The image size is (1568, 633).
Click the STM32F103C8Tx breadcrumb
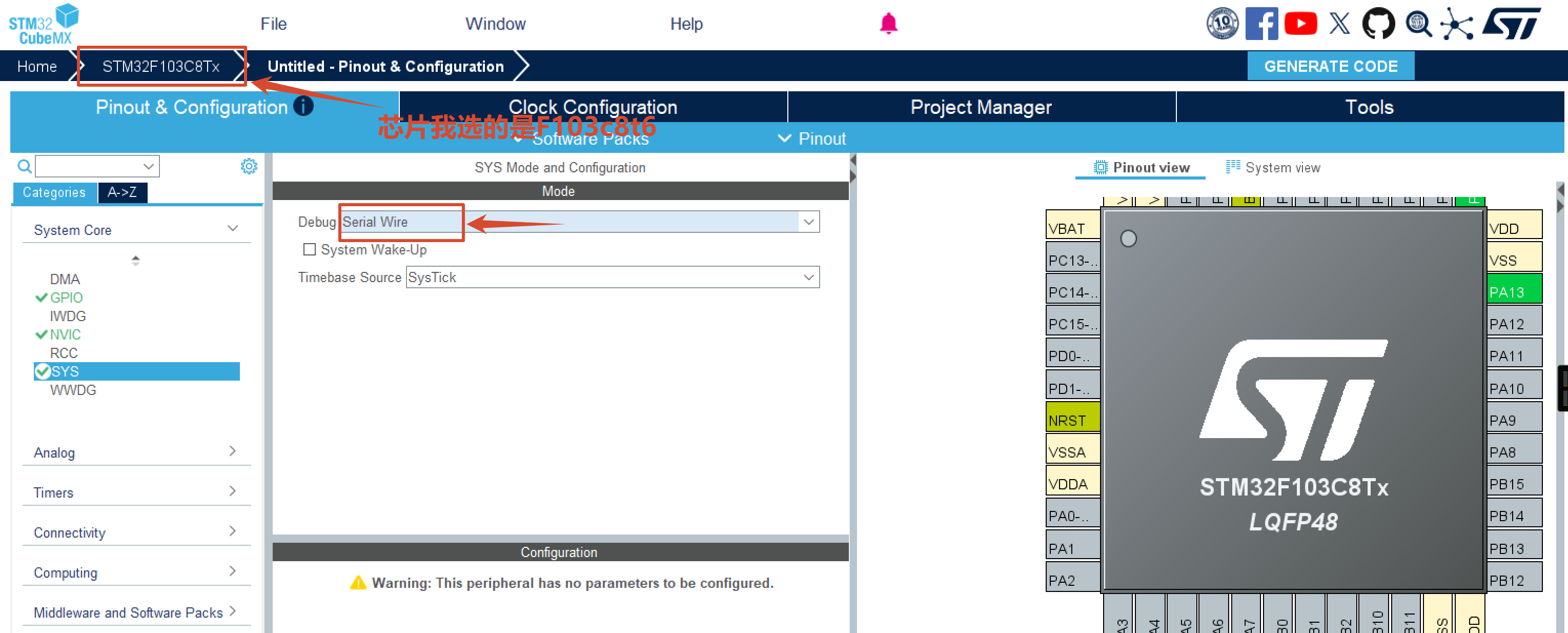pos(161,66)
